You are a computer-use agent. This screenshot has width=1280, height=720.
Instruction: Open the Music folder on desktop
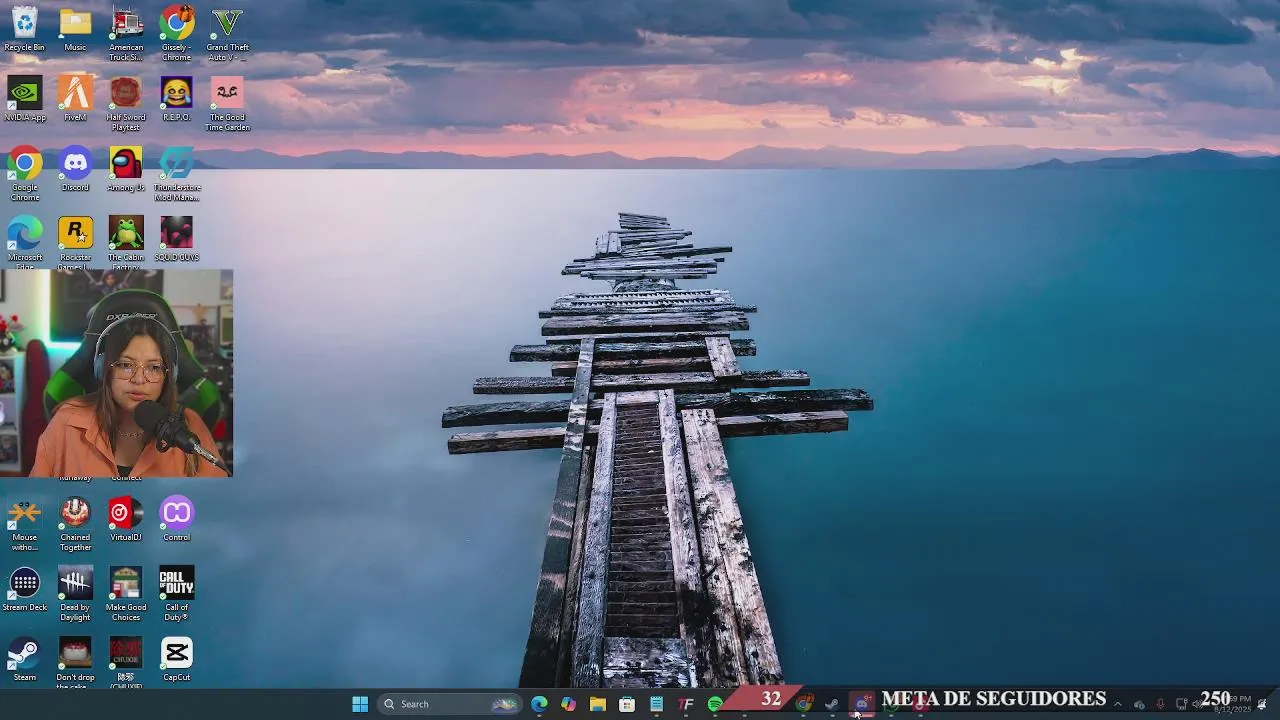pyautogui.click(x=75, y=30)
